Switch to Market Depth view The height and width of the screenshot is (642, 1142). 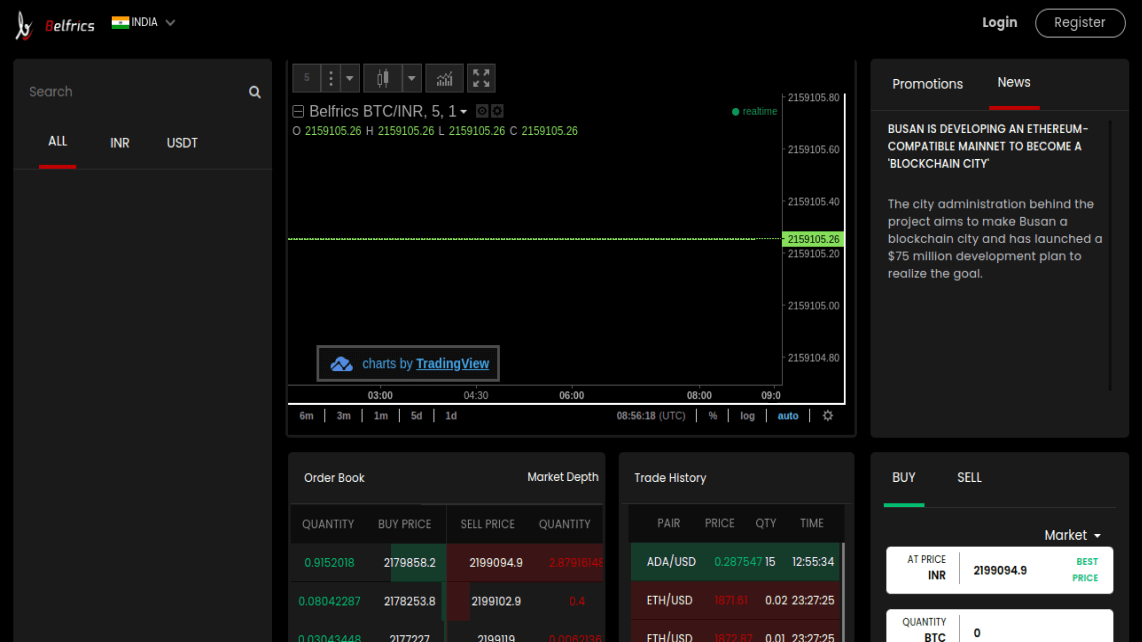coord(563,477)
